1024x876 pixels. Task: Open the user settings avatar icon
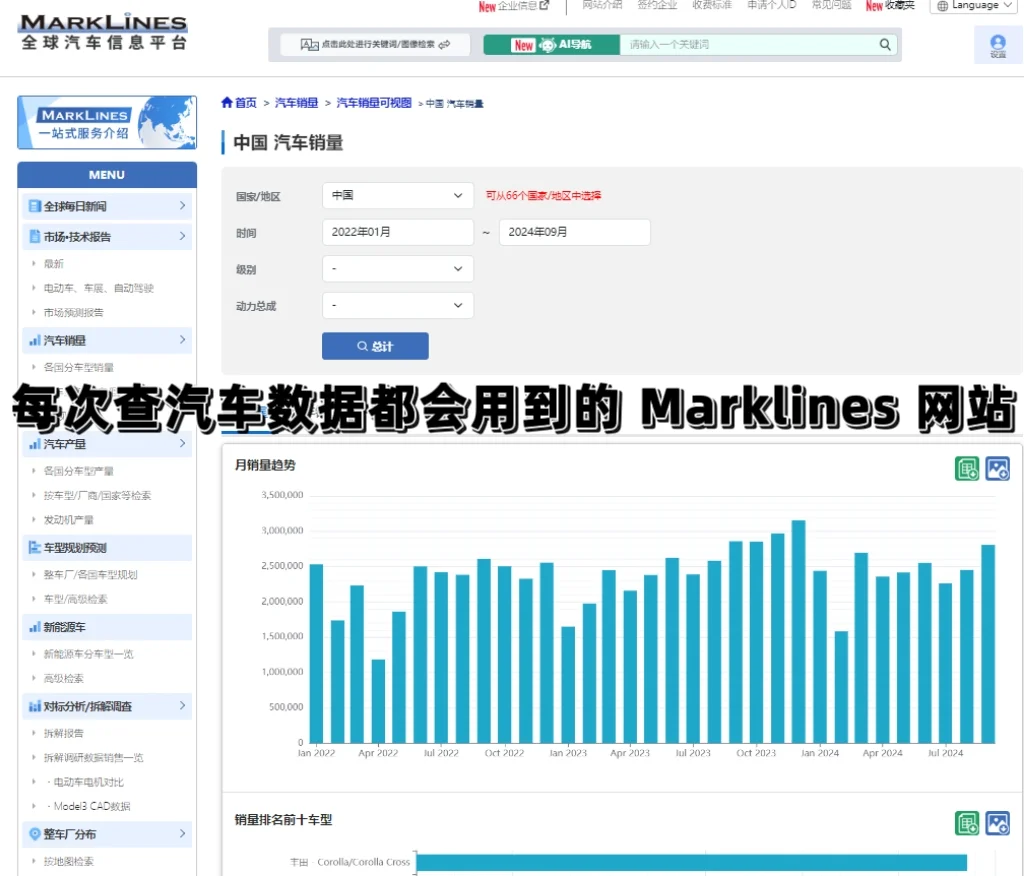click(998, 45)
